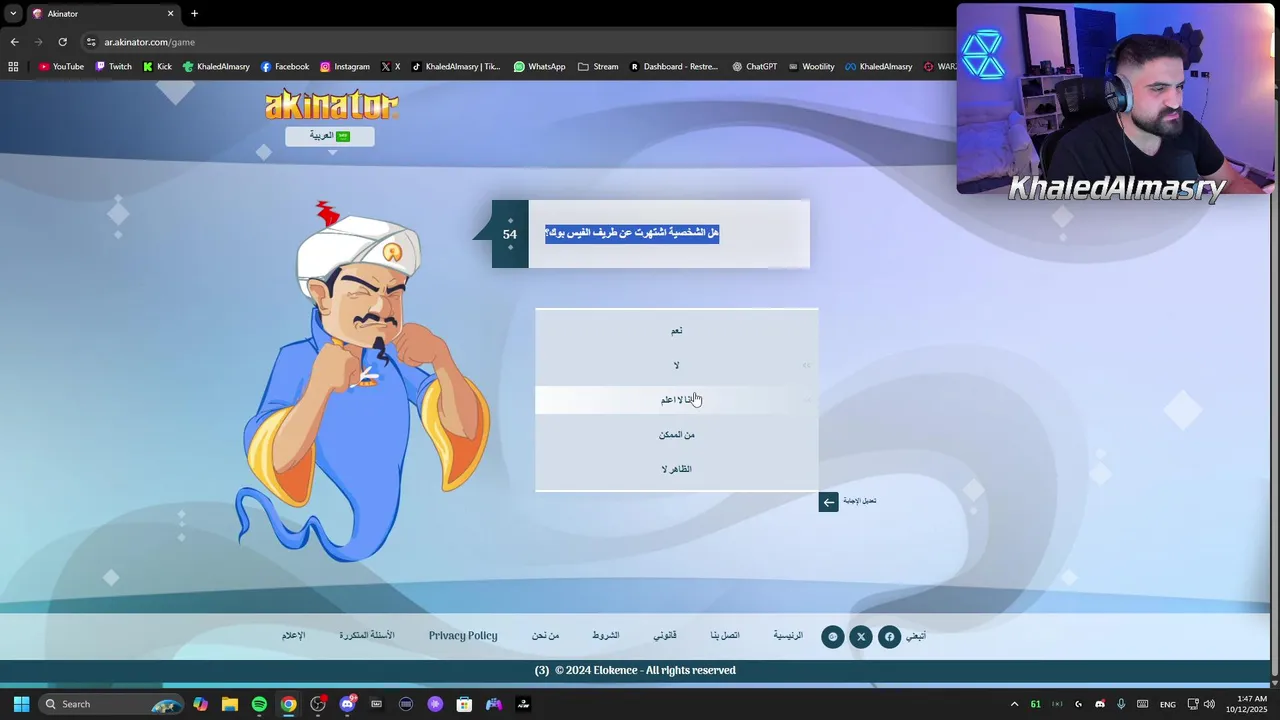The height and width of the screenshot is (720, 1280).
Task: Open the round icon left of X in footer
Action: (x=833, y=637)
